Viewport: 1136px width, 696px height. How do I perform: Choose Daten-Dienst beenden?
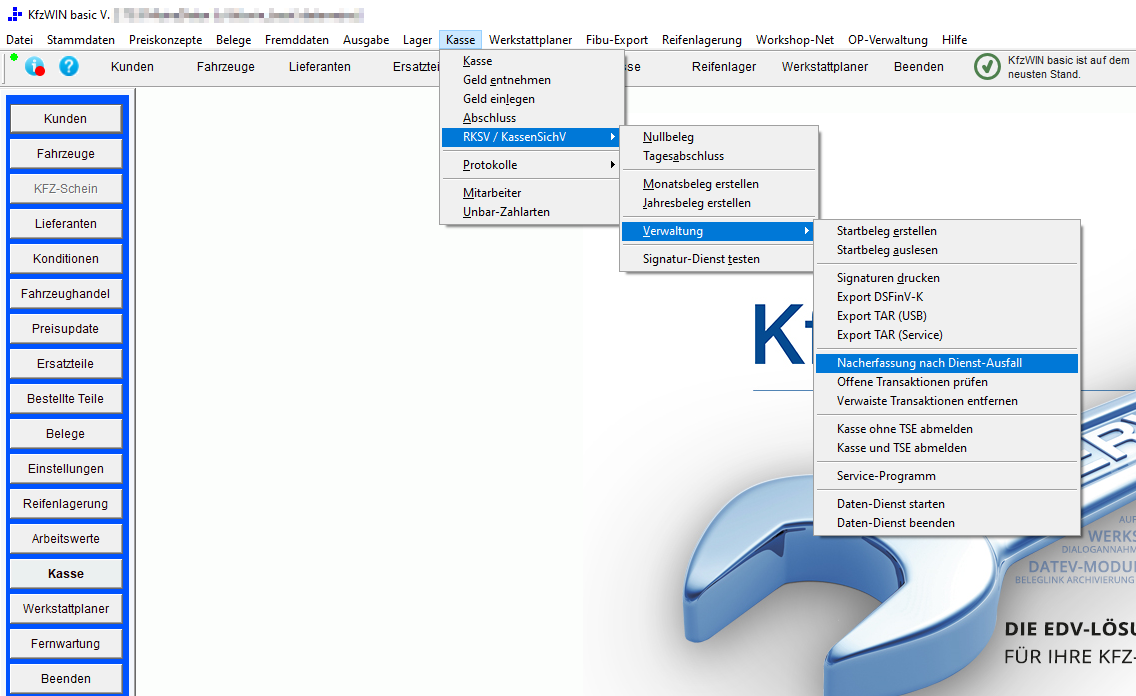coord(946,523)
